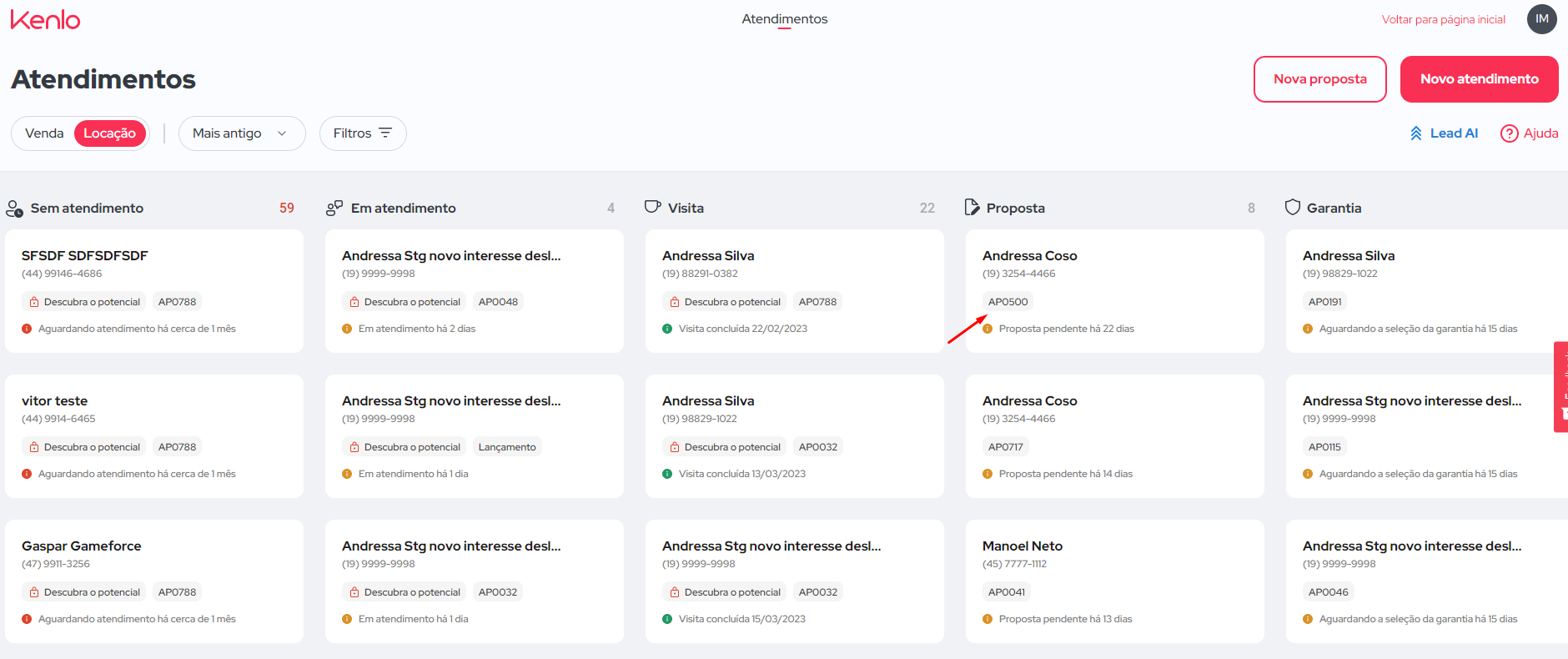This screenshot has width=1568, height=659.
Task: Expand the Mais antigo sort dropdown
Action: pos(242,133)
